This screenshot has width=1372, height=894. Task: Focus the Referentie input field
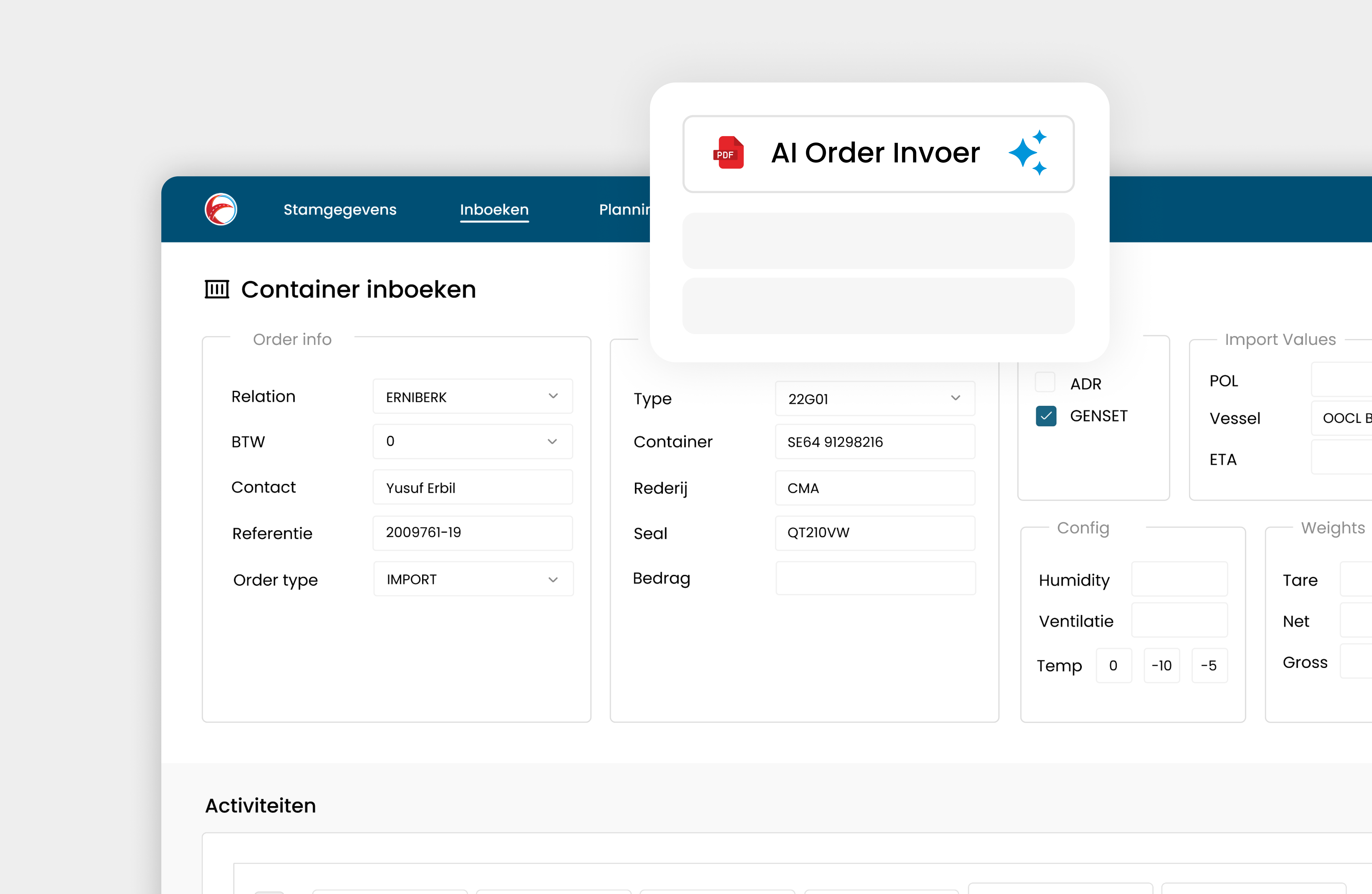(472, 532)
